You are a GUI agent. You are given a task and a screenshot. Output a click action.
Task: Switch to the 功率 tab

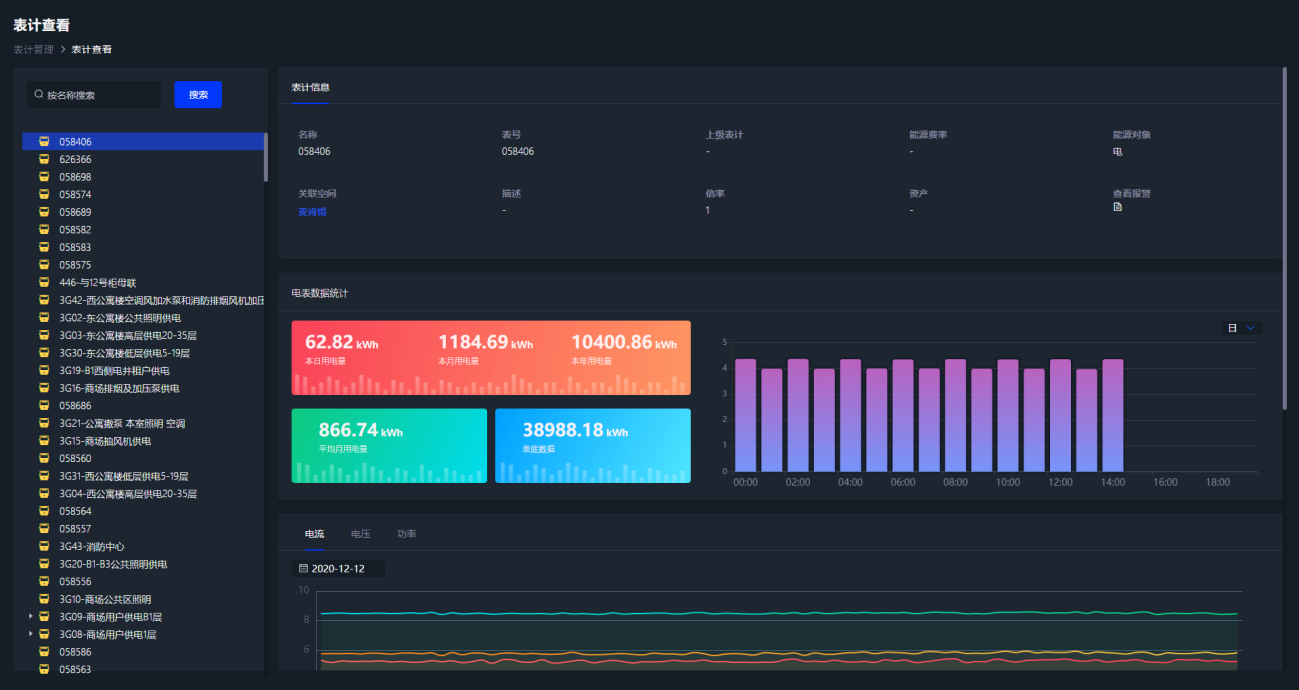click(x=406, y=534)
